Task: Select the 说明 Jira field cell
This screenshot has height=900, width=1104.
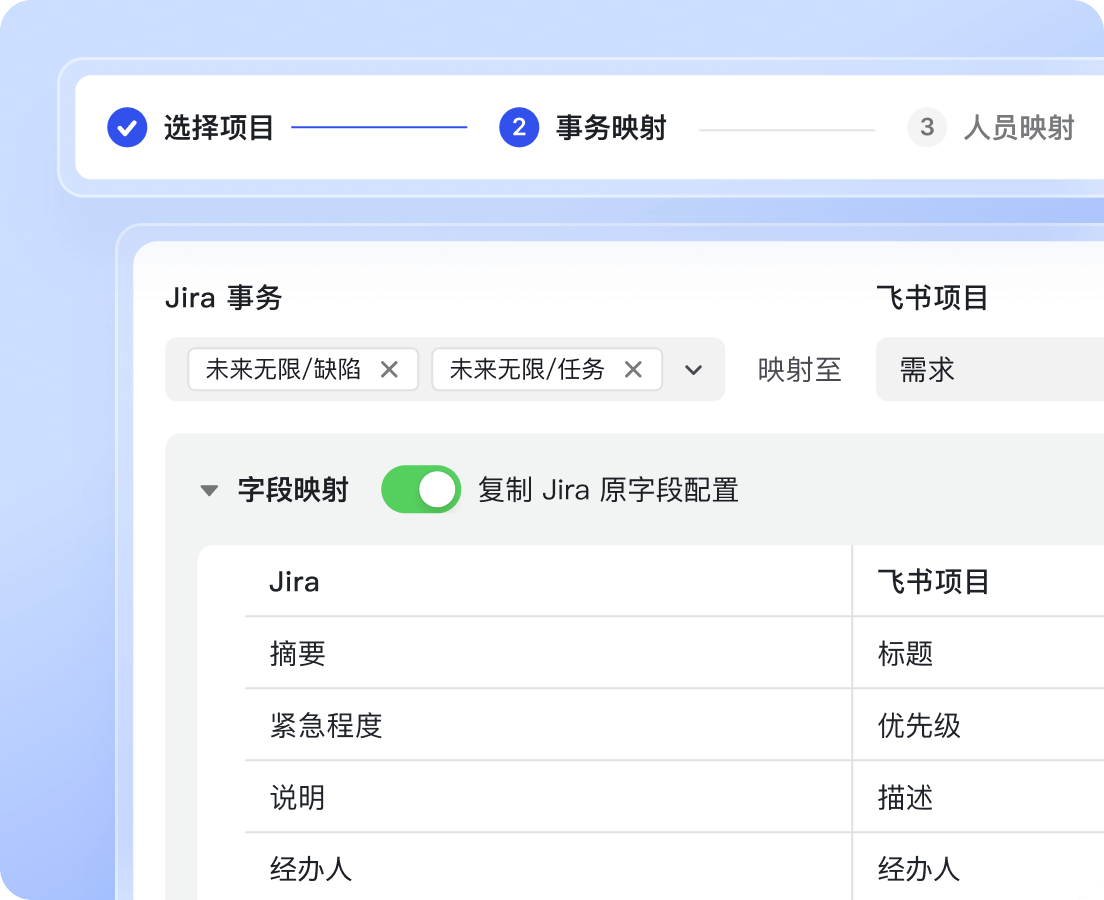Action: [x=548, y=797]
